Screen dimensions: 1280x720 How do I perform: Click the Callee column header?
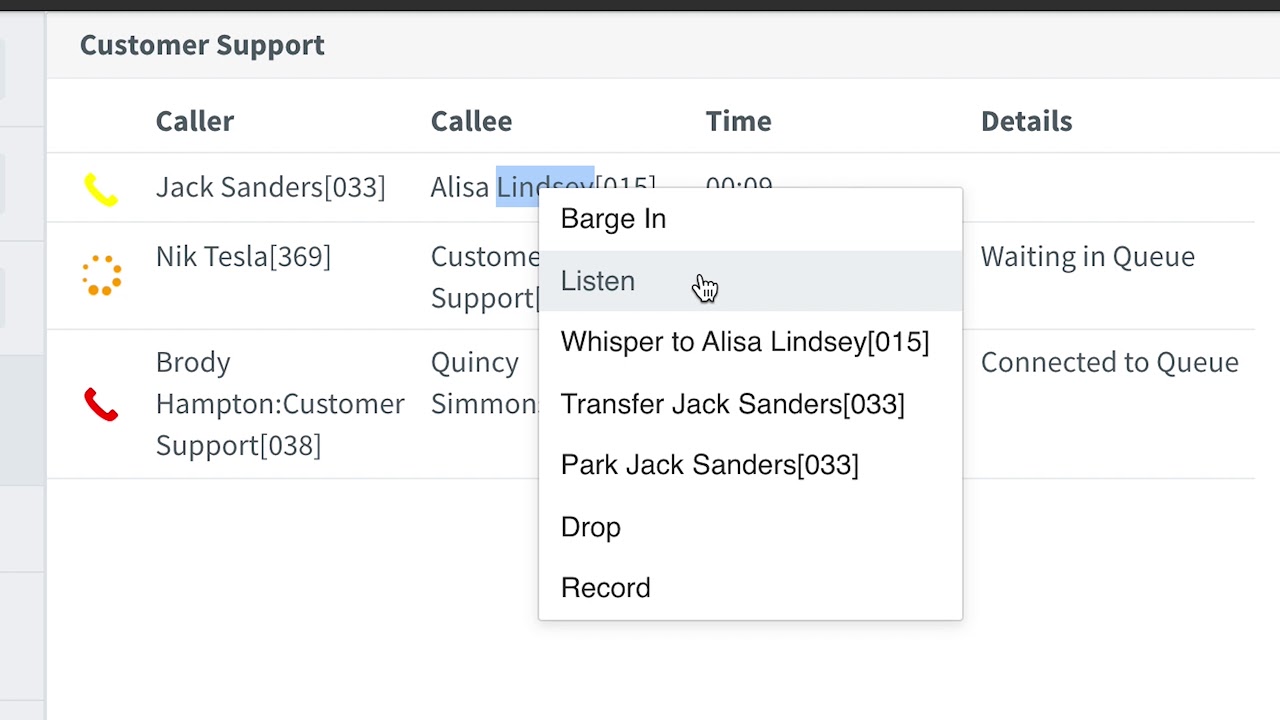[x=471, y=121]
